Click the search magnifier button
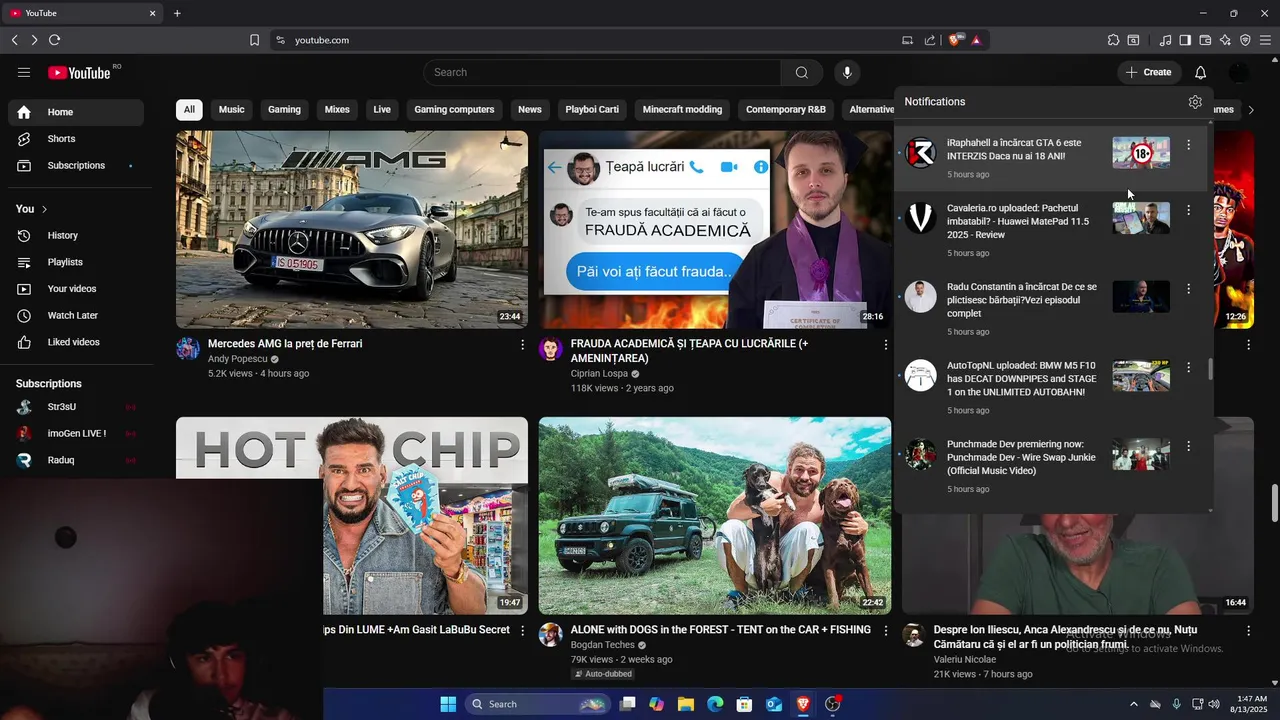1280x720 pixels. pos(802,72)
